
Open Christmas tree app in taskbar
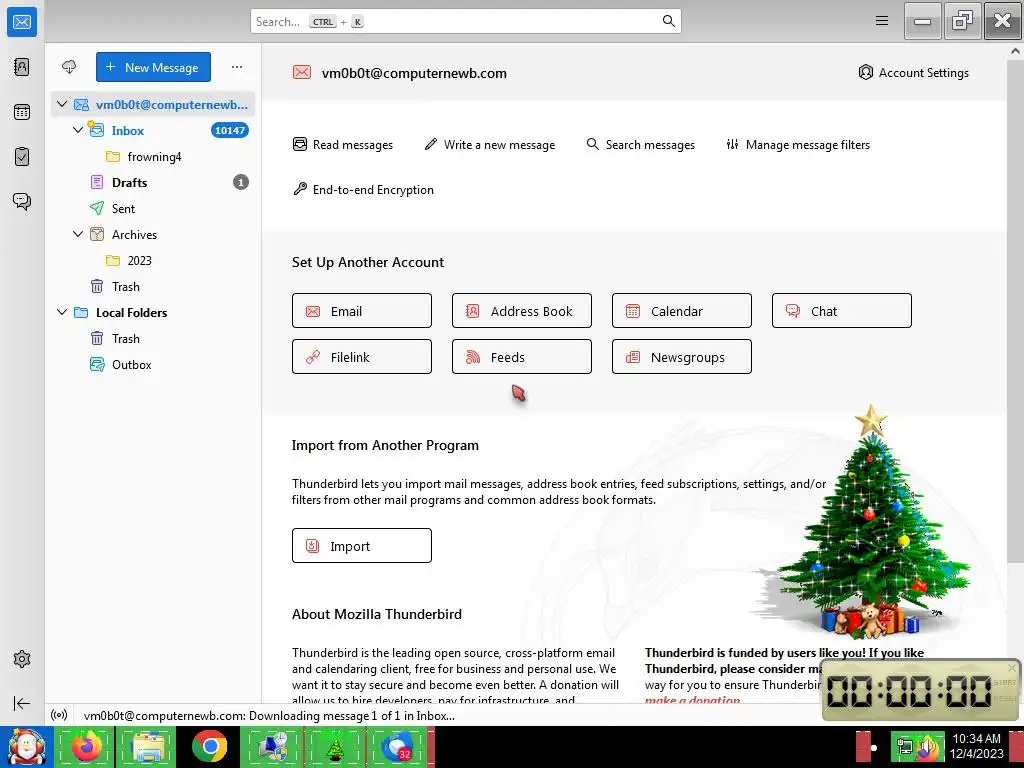[334, 746]
